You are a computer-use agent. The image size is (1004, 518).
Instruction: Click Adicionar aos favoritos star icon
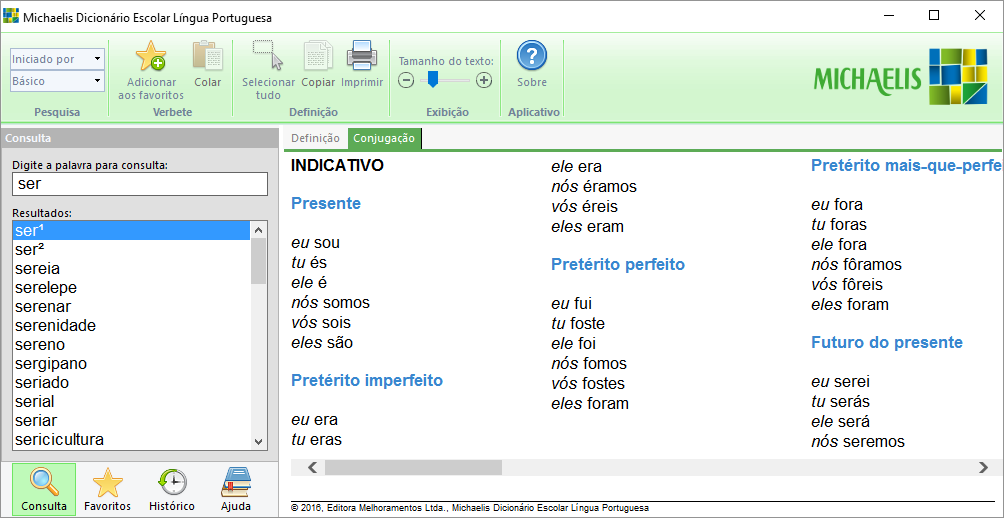[x=150, y=56]
